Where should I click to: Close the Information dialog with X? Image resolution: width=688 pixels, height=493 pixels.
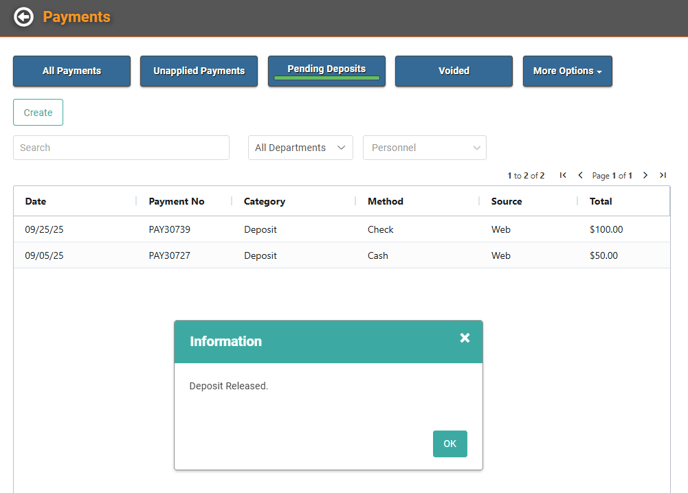tap(465, 338)
